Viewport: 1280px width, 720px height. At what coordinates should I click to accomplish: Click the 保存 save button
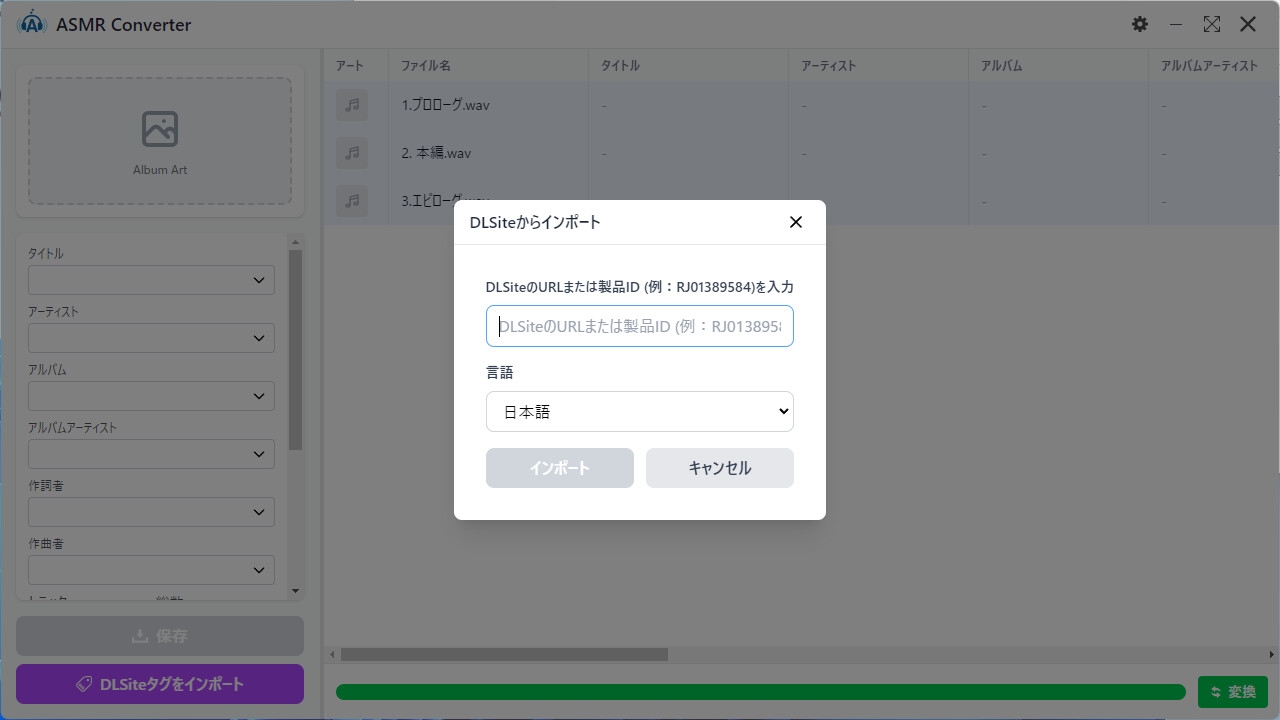pyautogui.click(x=160, y=636)
